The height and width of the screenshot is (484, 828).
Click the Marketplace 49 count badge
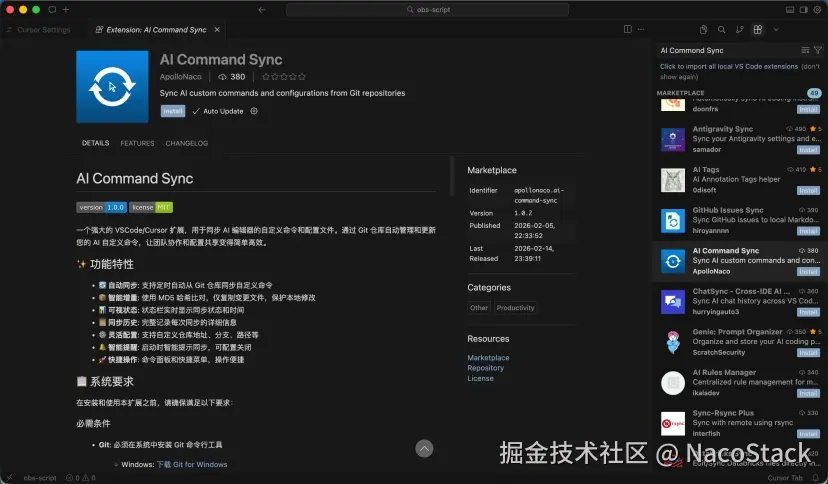pyautogui.click(x=814, y=93)
